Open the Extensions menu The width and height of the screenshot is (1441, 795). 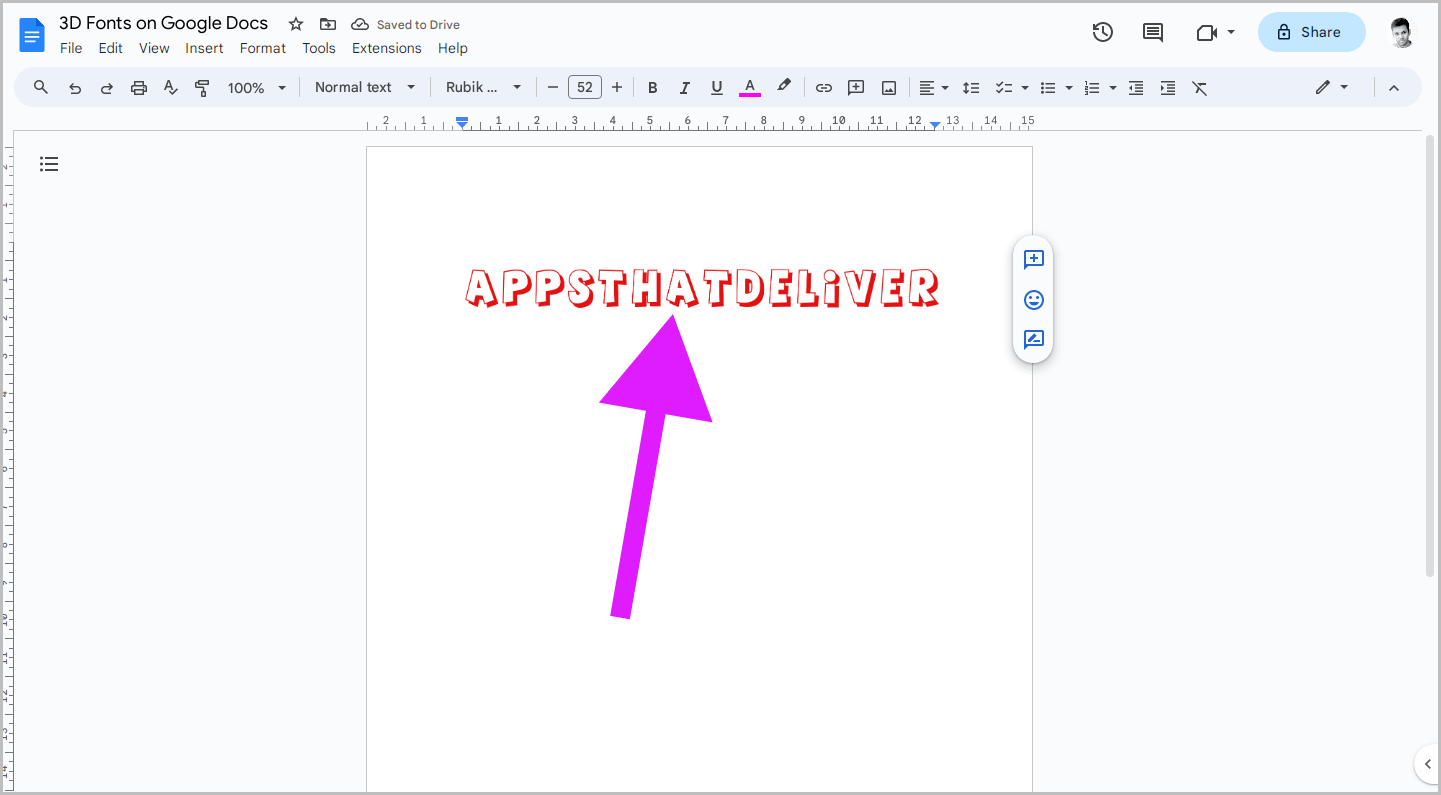(387, 48)
